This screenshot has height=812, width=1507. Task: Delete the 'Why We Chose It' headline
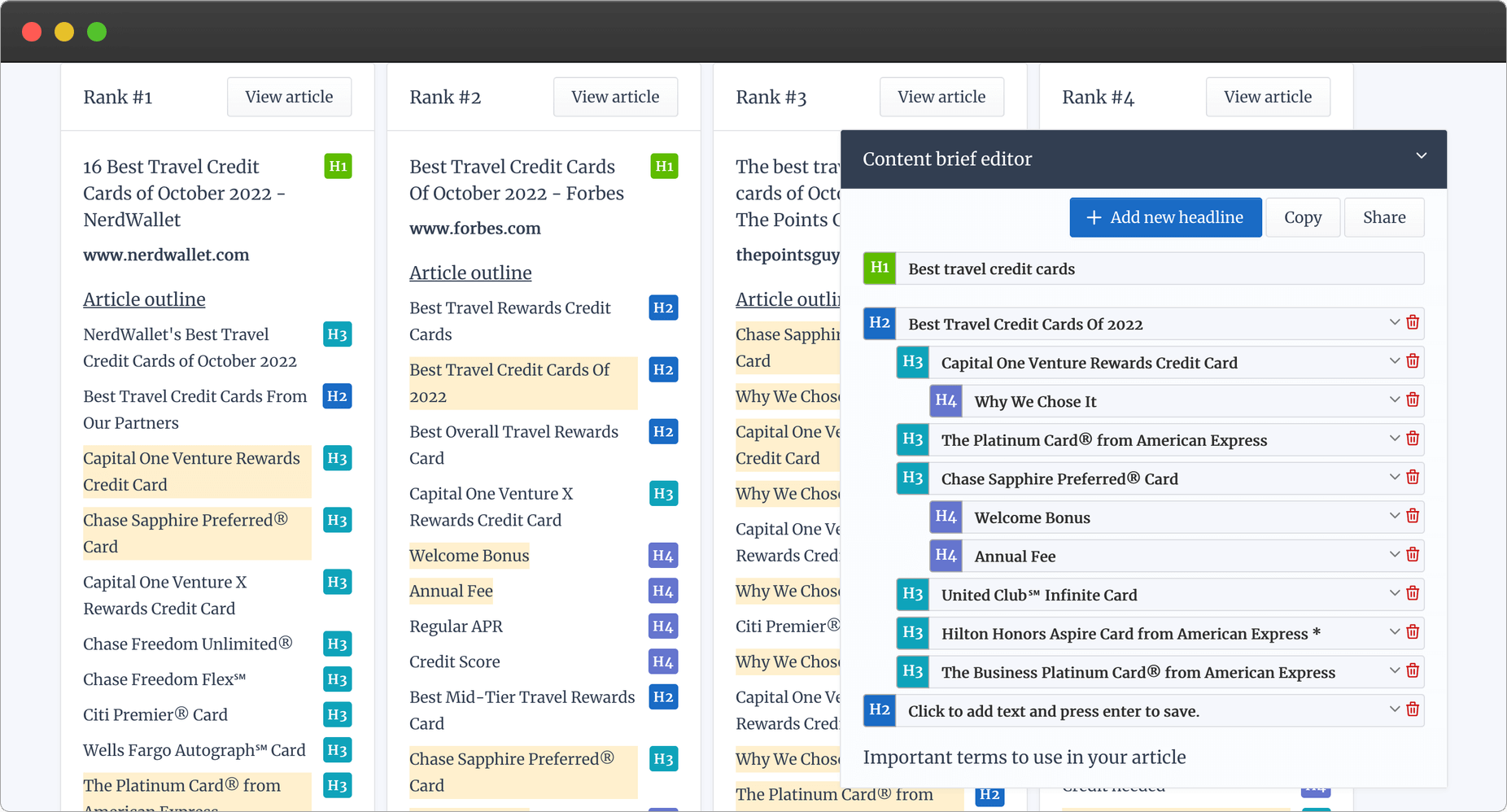coord(1413,399)
